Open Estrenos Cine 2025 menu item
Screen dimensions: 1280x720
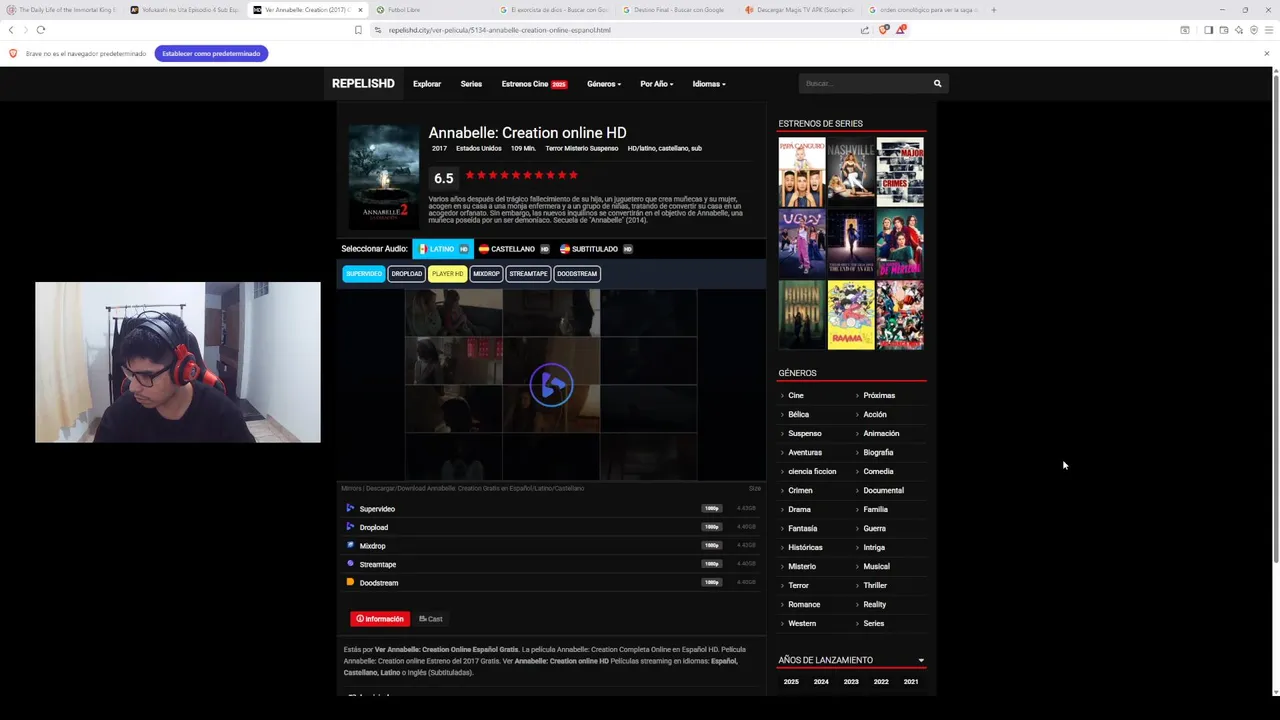point(534,84)
